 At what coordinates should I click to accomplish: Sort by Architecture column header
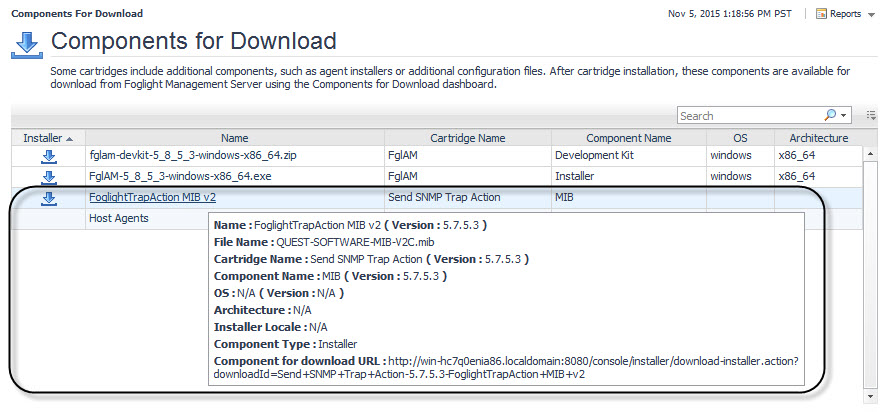click(819, 138)
